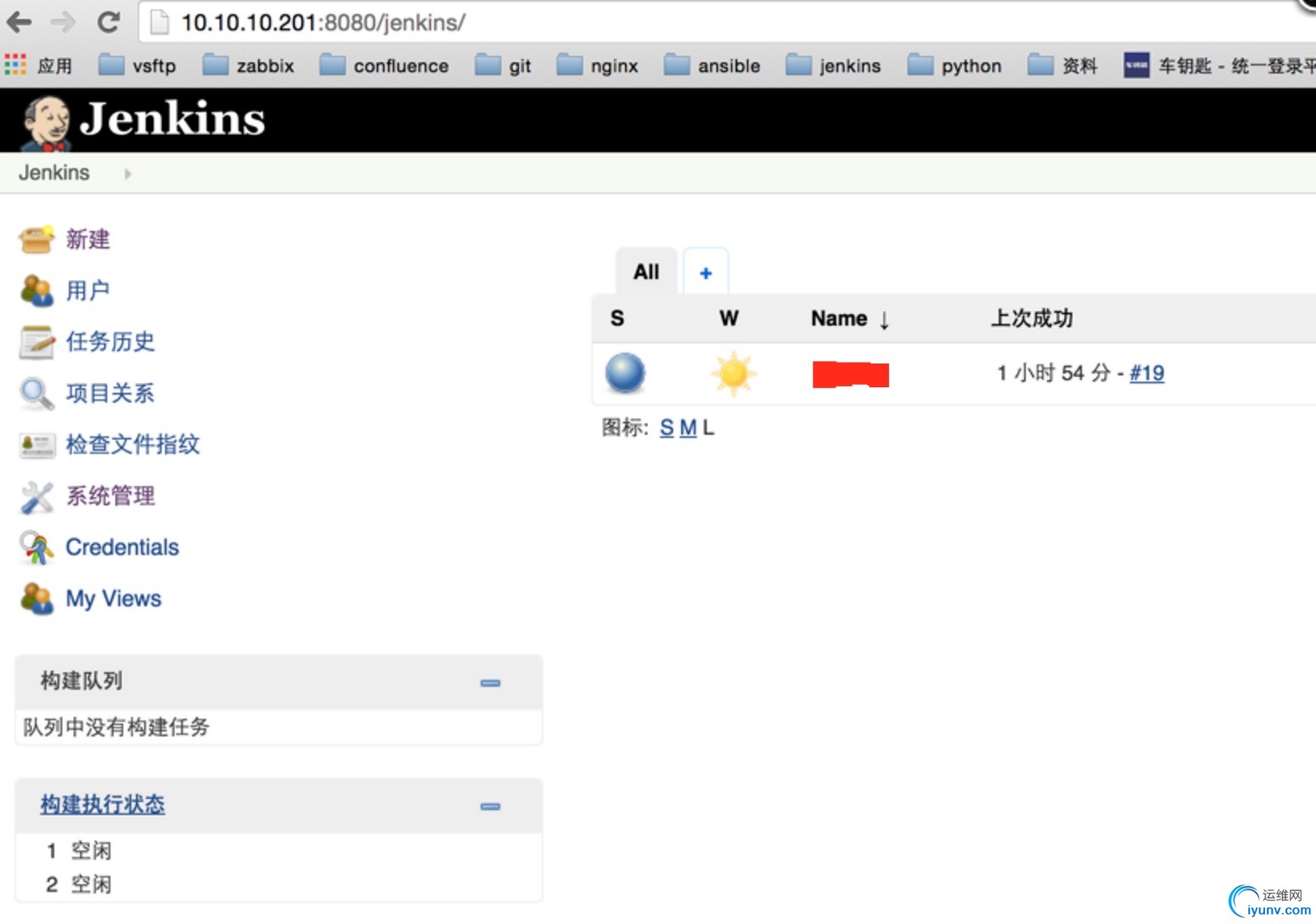
Task: Sort by the W weather column header
Action: (728, 318)
